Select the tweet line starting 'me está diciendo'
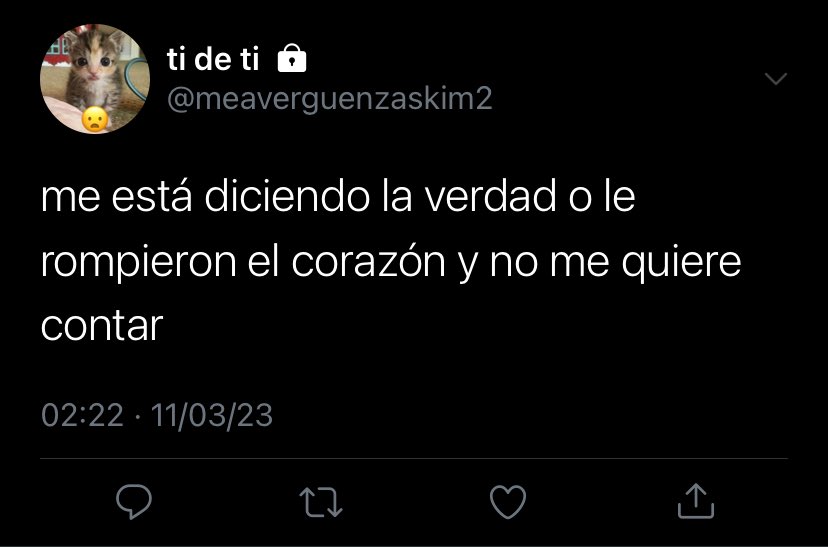 click(338, 196)
